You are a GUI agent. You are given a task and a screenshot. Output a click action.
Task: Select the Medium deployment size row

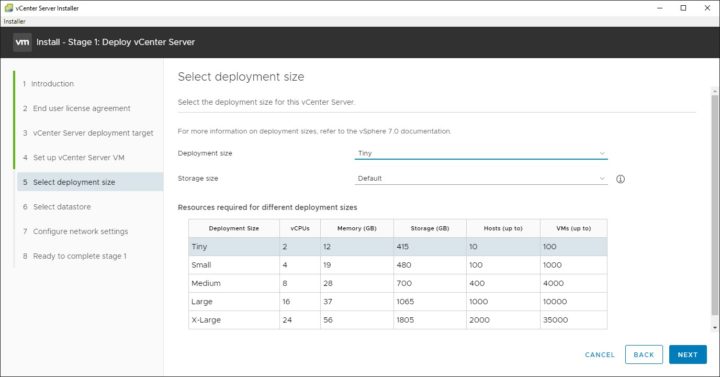coord(398,283)
